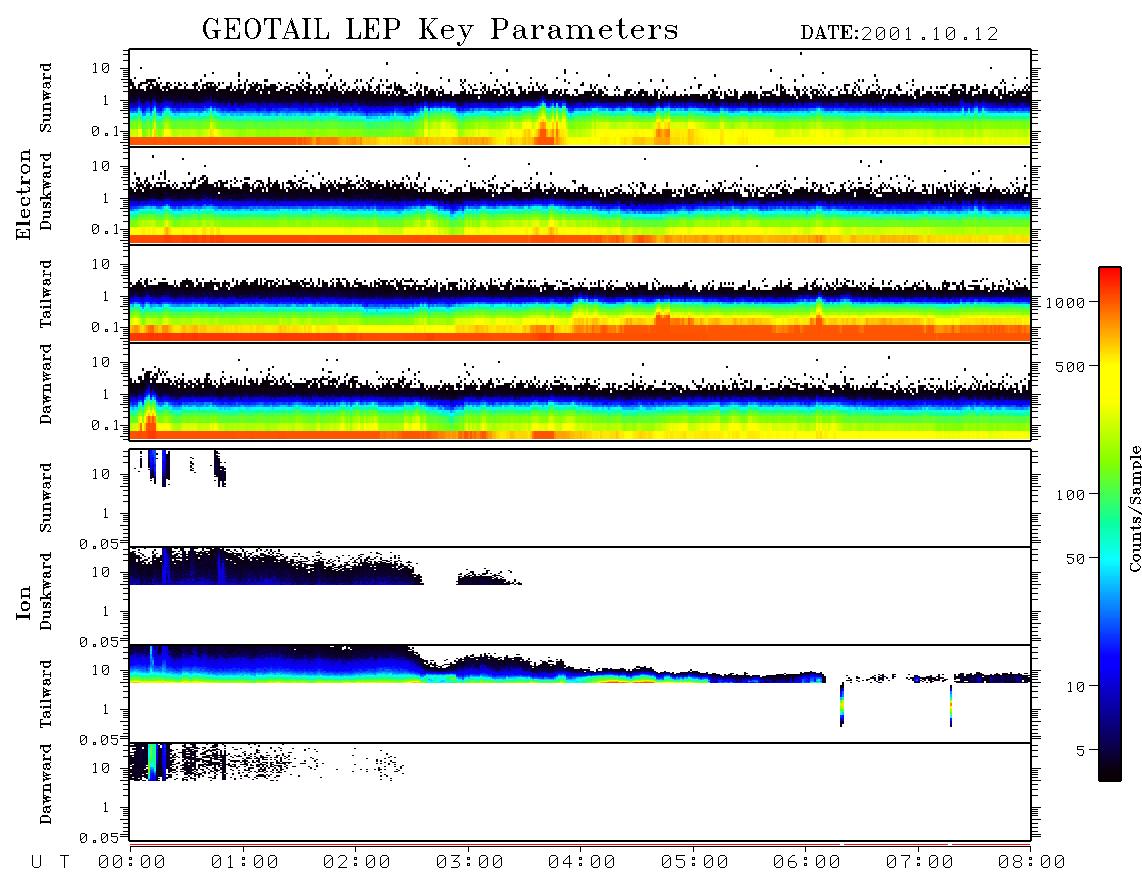
Task: Click the 500 colorbar tick label
Action: [x=1070, y=366]
